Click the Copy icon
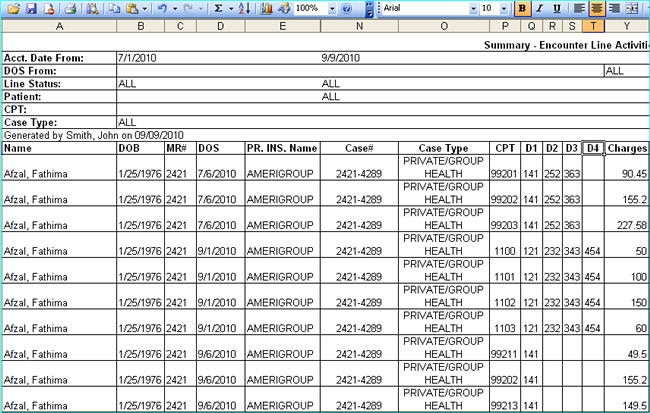The height and width of the screenshot is (413, 650). [115, 8]
